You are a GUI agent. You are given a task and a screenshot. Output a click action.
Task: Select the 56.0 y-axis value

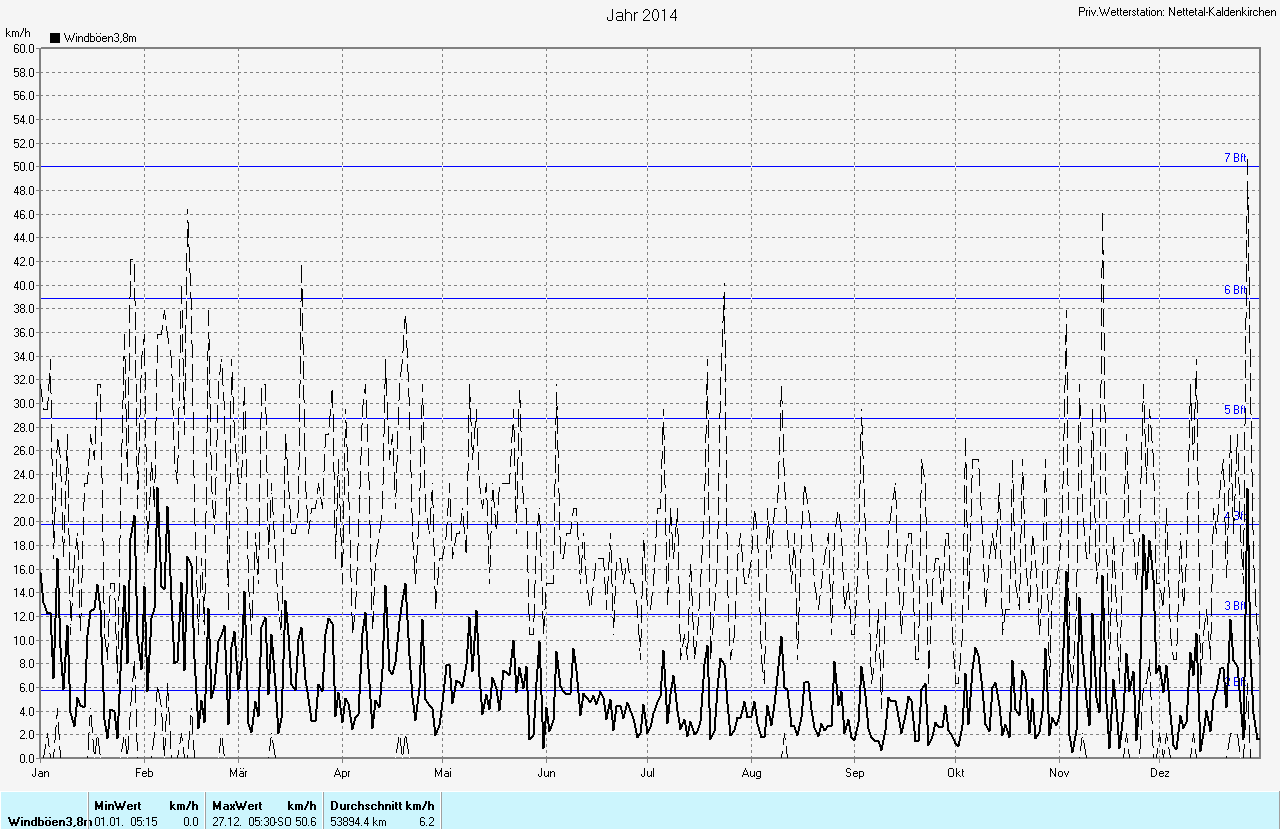[24, 96]
